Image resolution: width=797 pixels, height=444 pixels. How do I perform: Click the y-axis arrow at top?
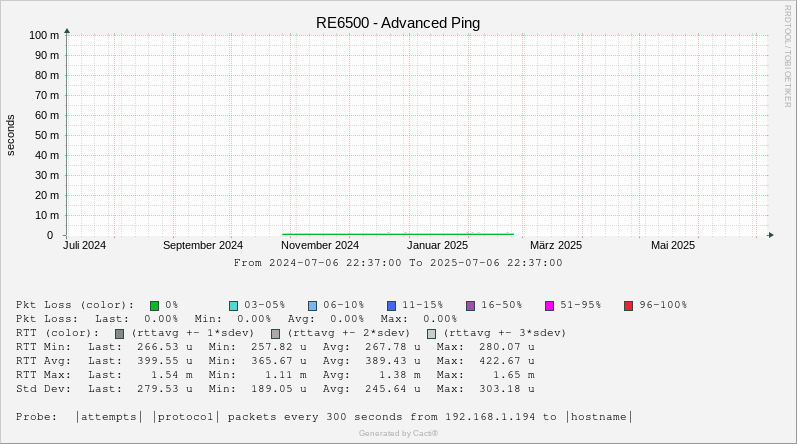click(x=67, y=31)
